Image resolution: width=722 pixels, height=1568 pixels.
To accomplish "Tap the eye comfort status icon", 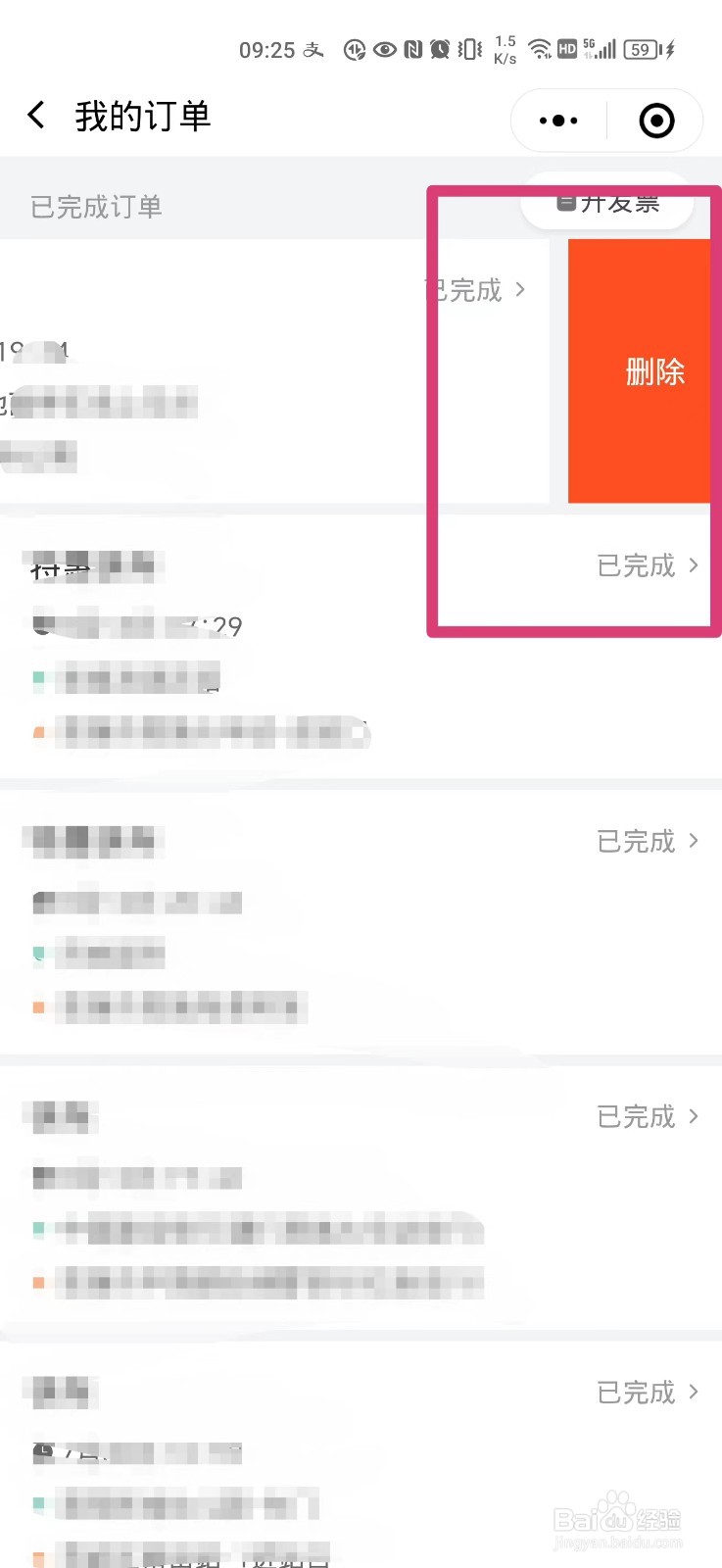I will click(385, 49).
